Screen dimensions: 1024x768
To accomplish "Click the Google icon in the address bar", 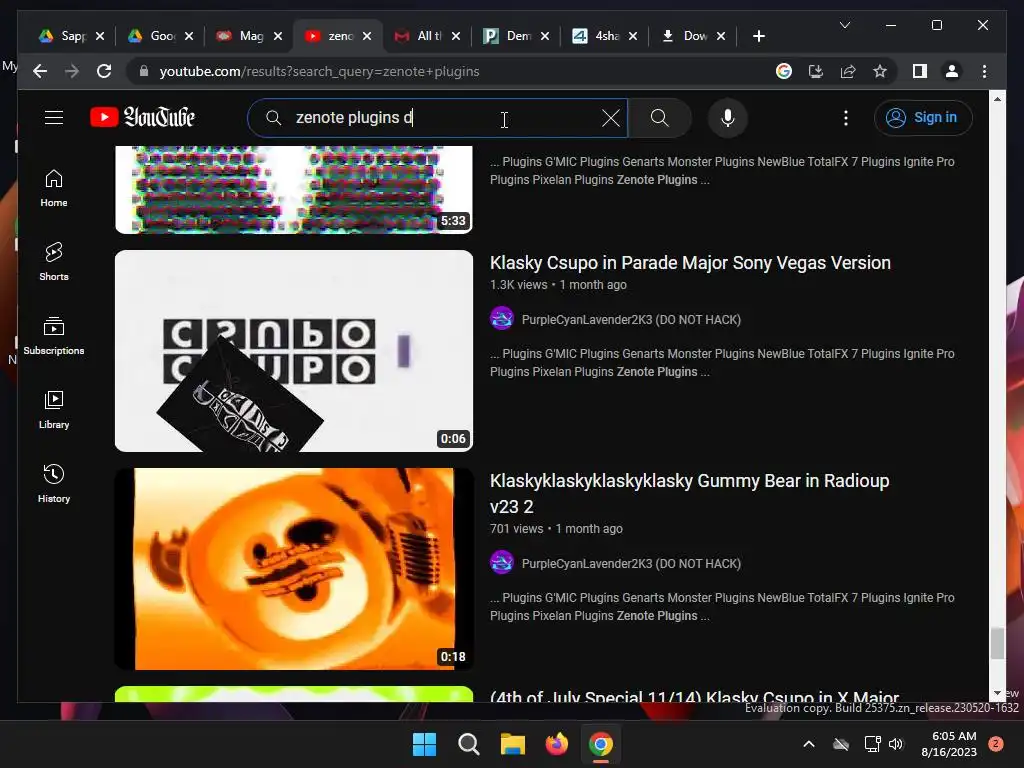I will coord(784,71).
